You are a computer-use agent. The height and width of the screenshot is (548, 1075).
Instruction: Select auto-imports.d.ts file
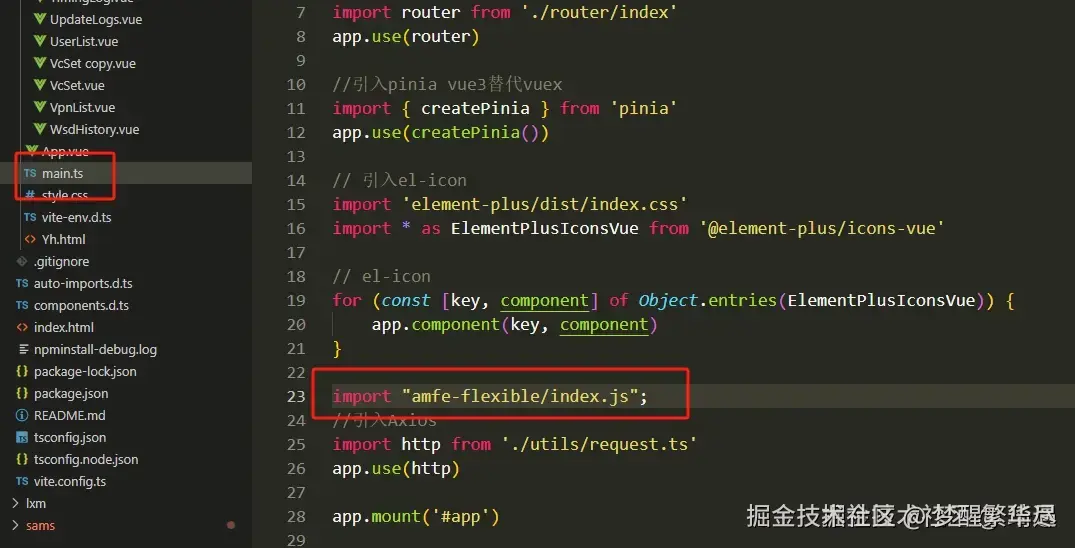pyautogui.click(x=83, y=283)
